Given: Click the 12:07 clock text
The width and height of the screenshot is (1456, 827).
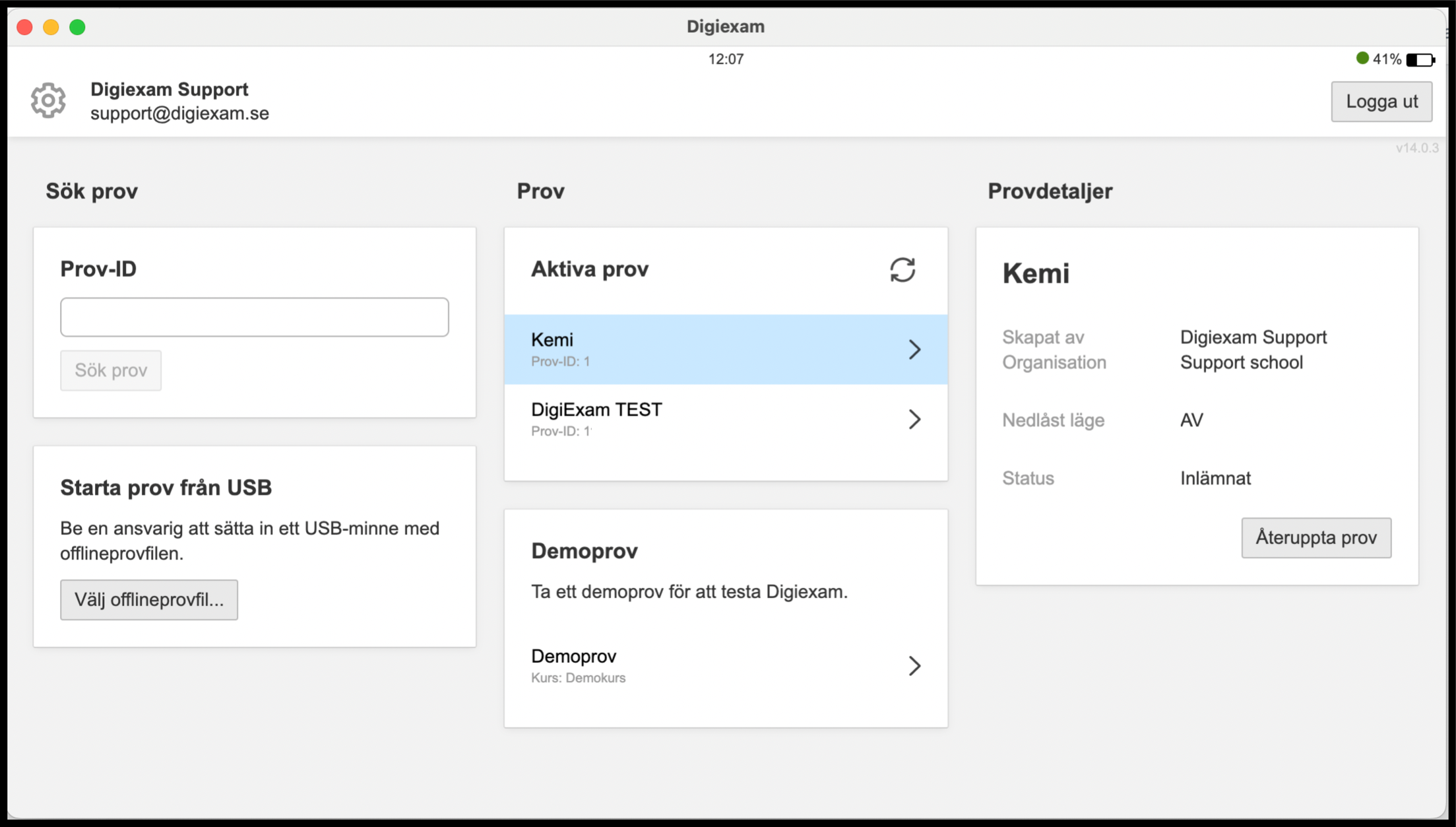Looking at the screenshot, I should pyautogui.click(x=726, y=59).
